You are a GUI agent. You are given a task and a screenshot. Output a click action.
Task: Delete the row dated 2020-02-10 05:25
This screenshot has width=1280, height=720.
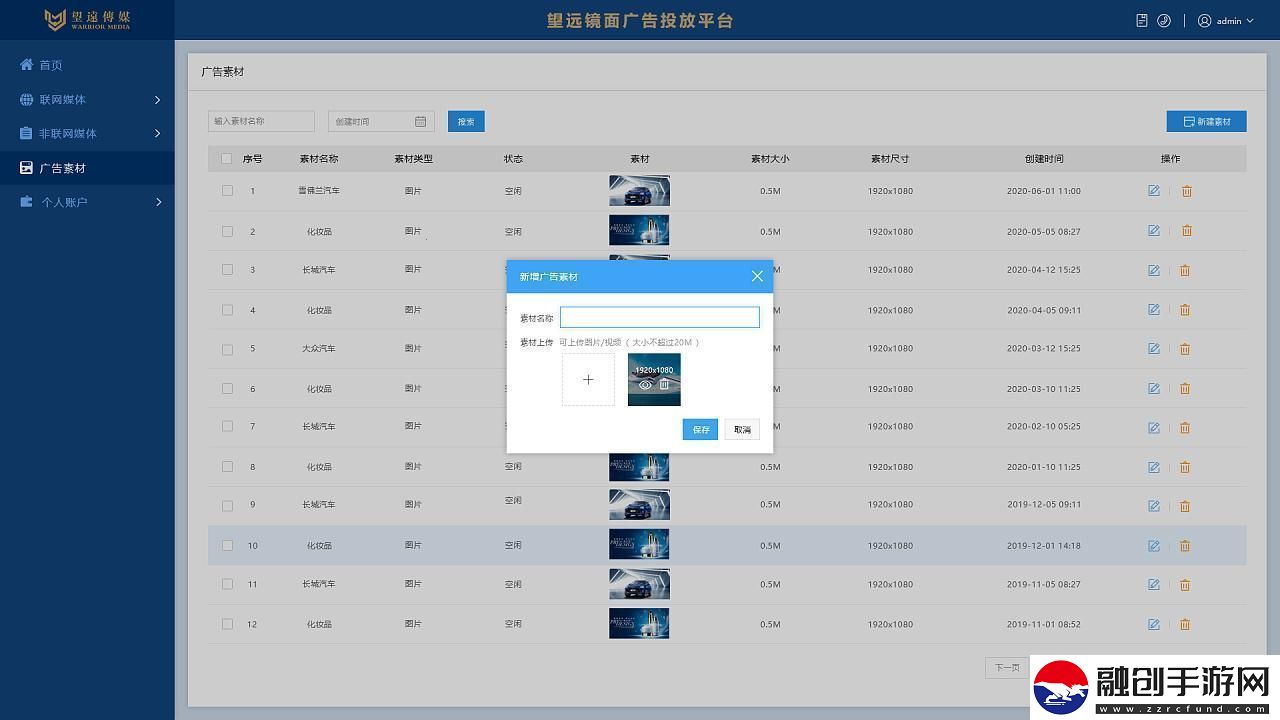[1185, 427]
